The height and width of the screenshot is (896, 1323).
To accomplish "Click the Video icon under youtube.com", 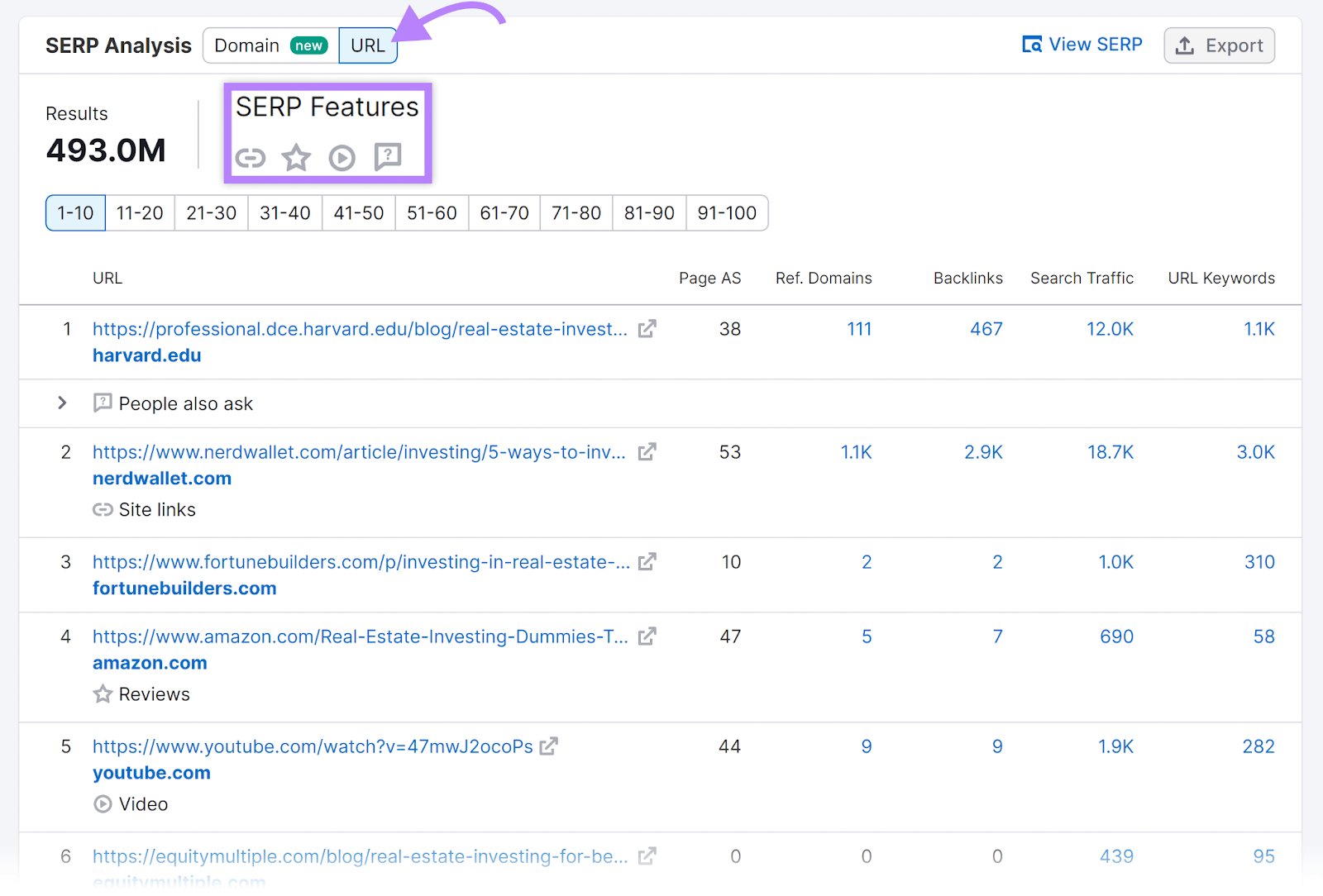I will click(103, 804).
